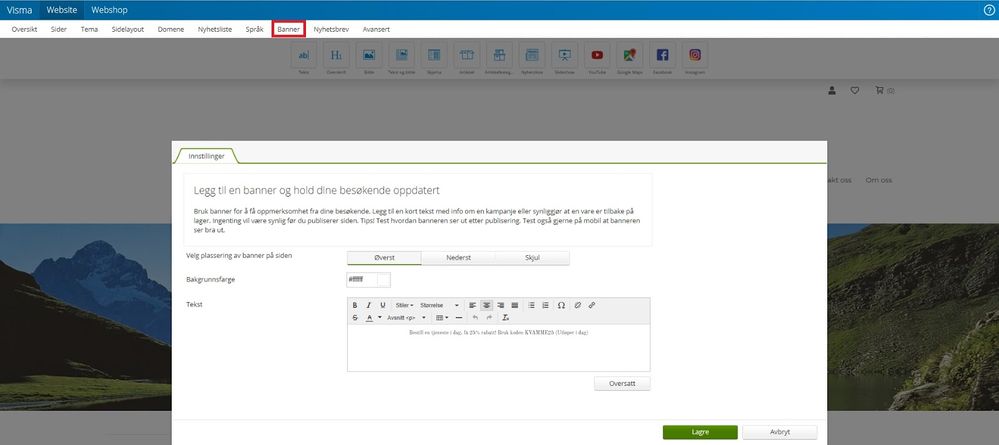Redo the last edit
This screenshot has width=999, height=445.
tap(489, 317)
